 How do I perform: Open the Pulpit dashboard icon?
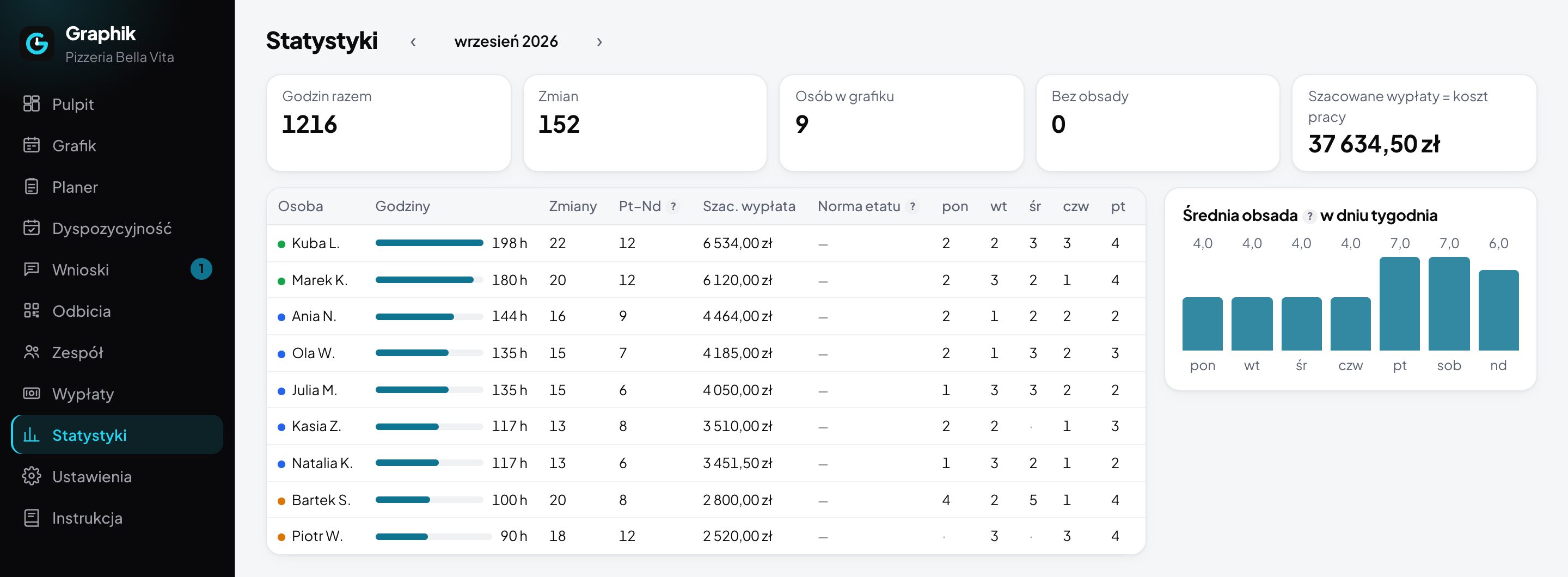[31, 103]
